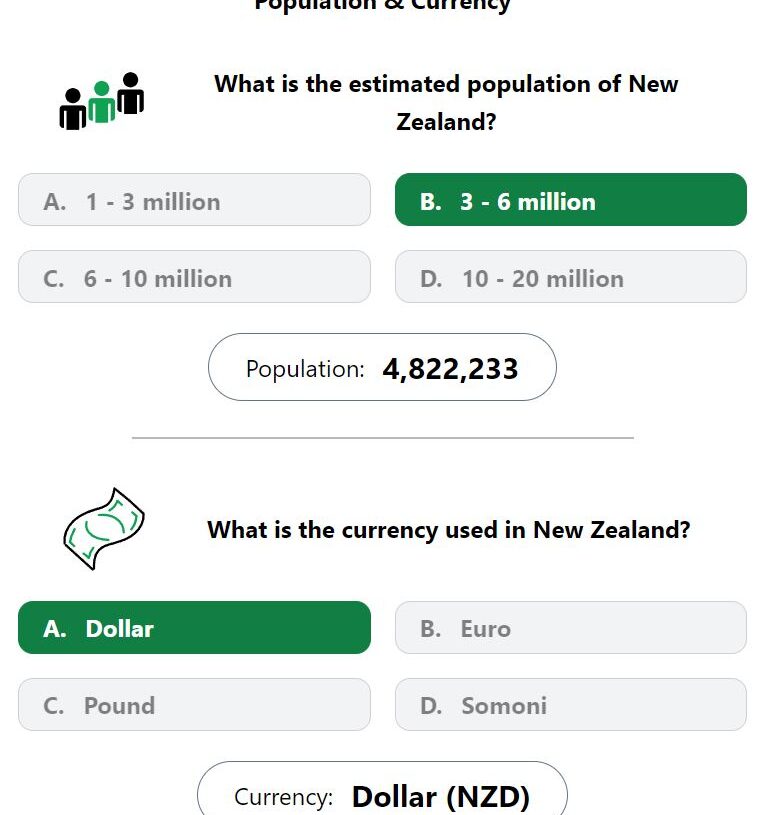Click the "Population:" label in result pill
Screen dimensions: 767x815
point(305,369)
